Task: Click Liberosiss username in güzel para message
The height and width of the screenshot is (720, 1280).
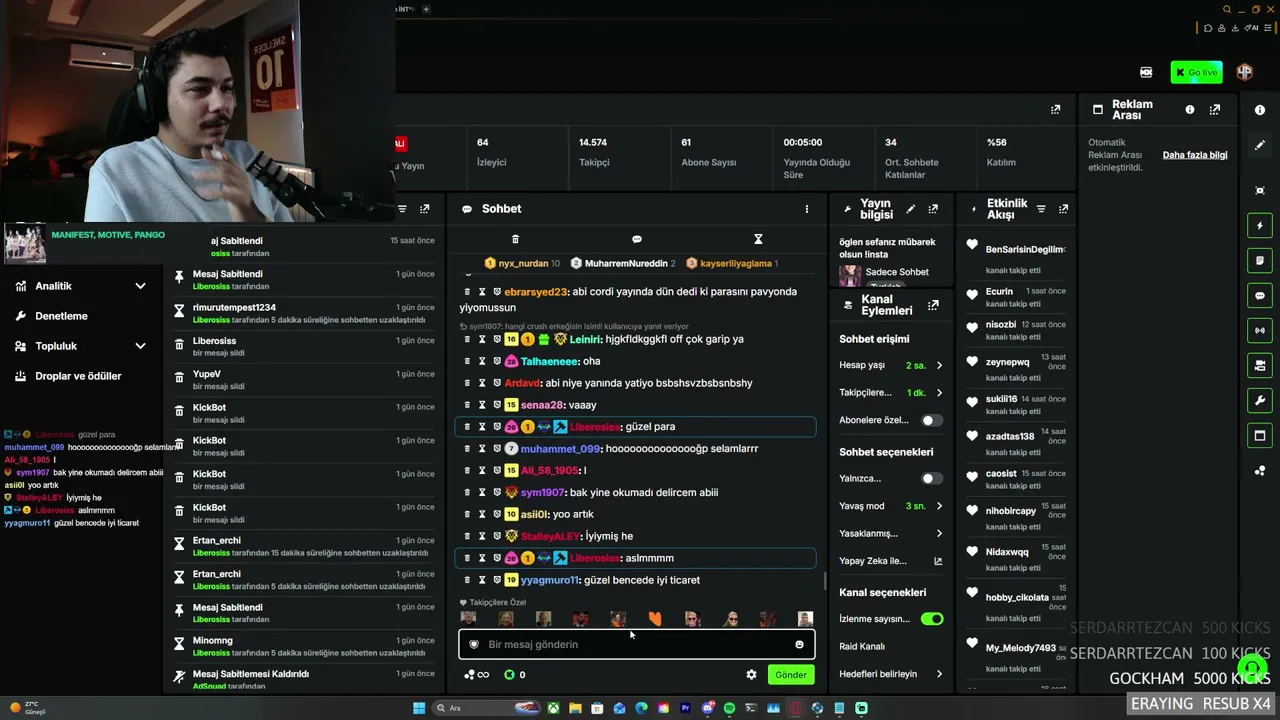Action: tap(594, 427)
